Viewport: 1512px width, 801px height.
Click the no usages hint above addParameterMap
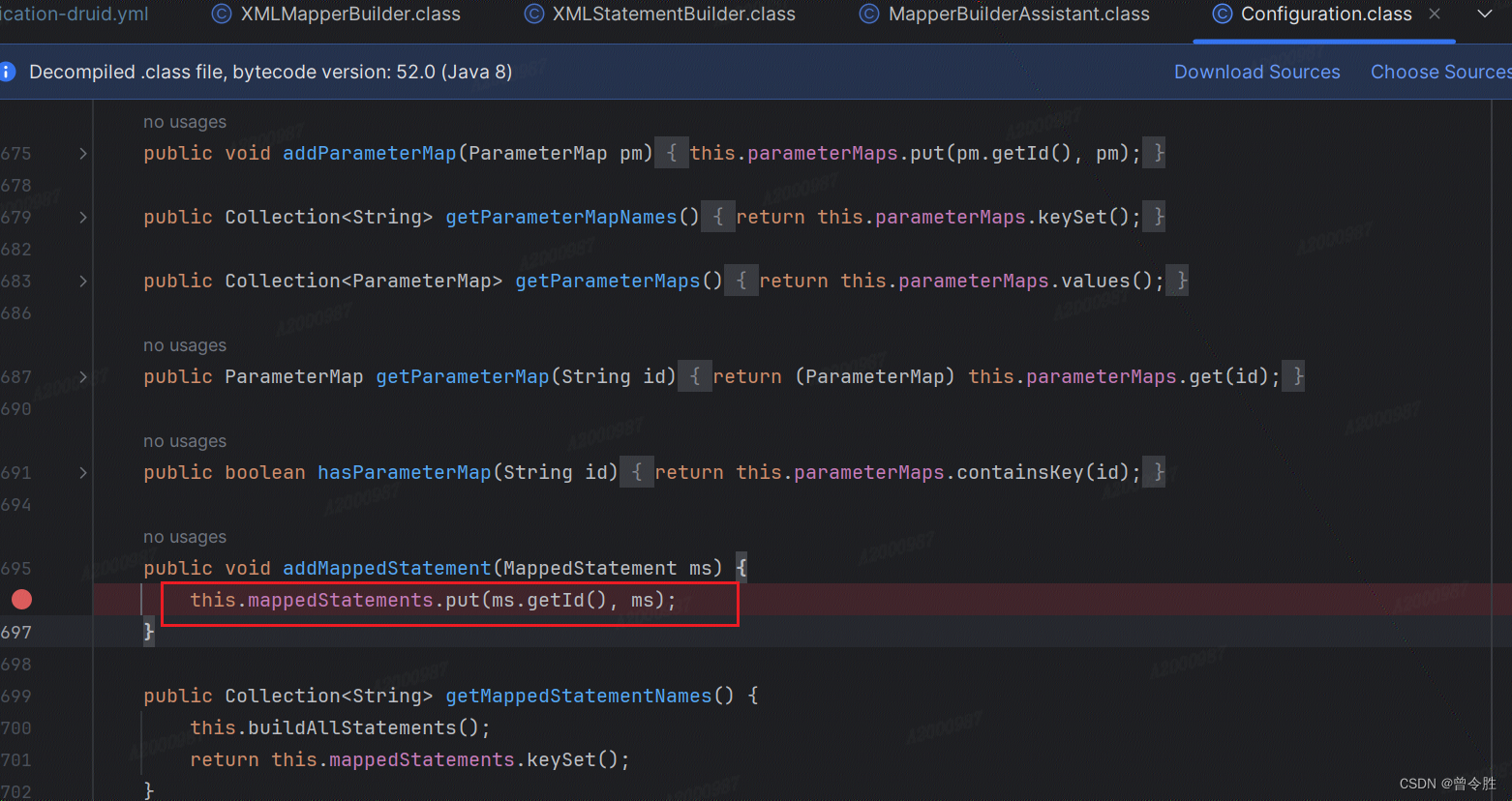pos(185,122)
